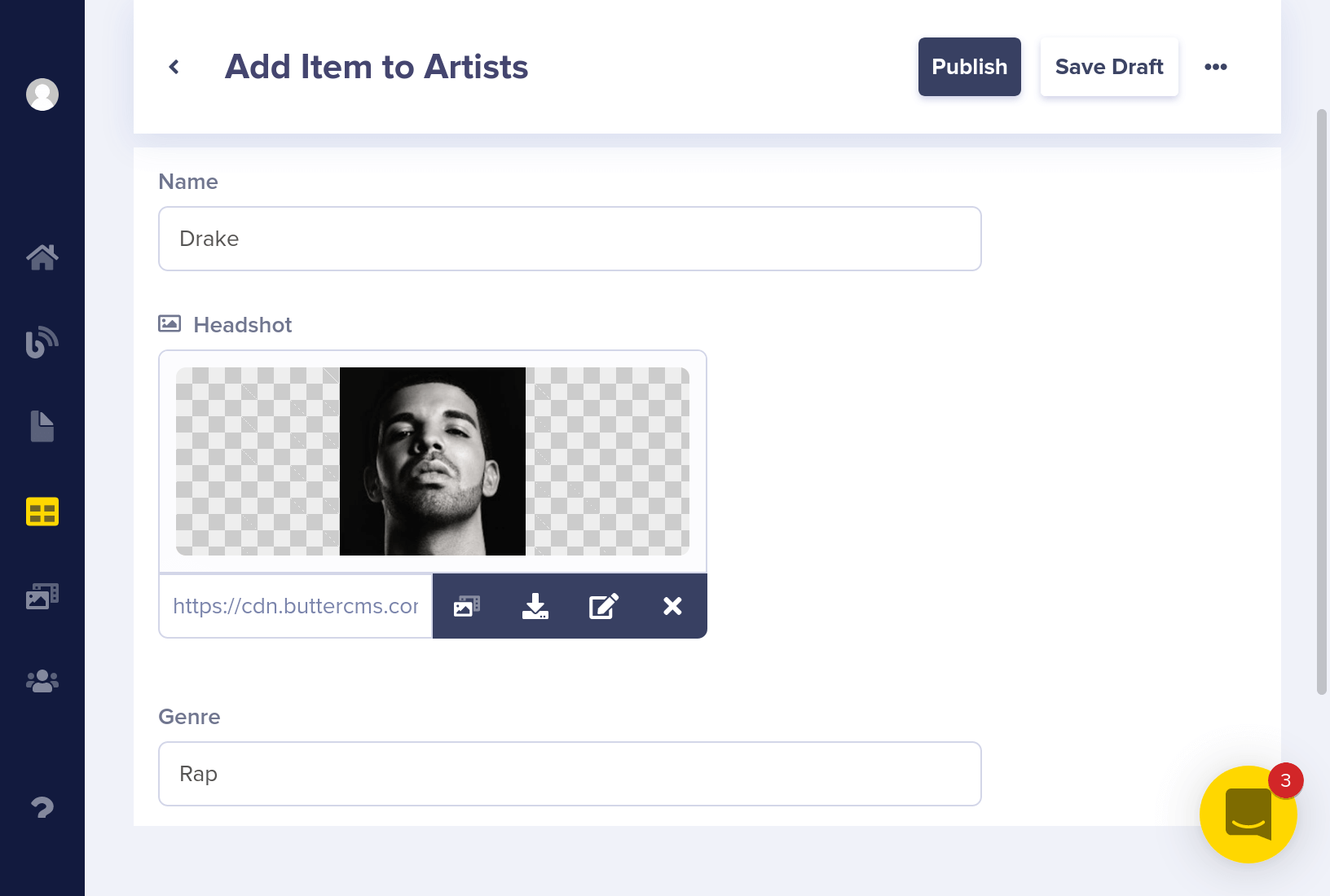Open the Blog section from the sidebar
The width and height of the screenshot is (1330, 896).
42,341
